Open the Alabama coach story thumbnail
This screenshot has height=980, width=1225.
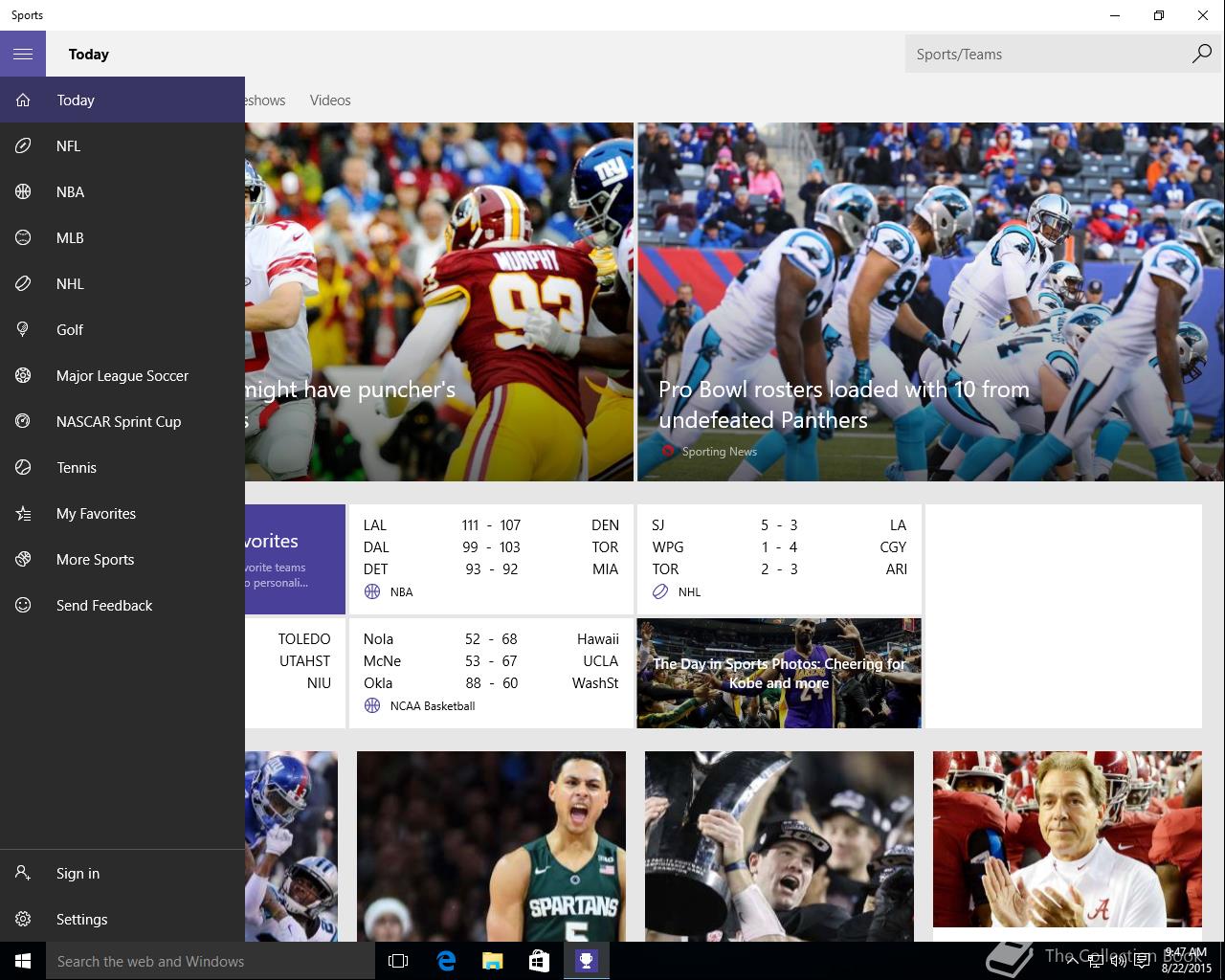tap(1067, 838)
